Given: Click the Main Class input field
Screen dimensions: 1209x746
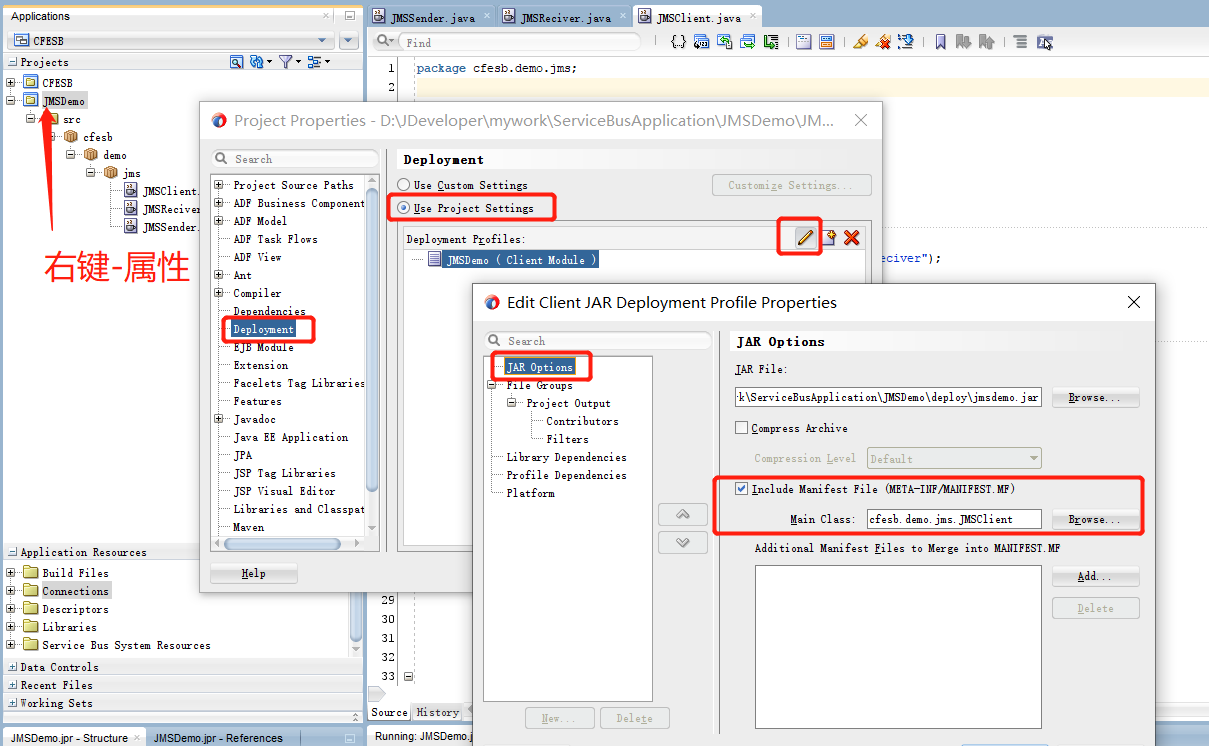Looking at the screenshot, I should [954, 519].
